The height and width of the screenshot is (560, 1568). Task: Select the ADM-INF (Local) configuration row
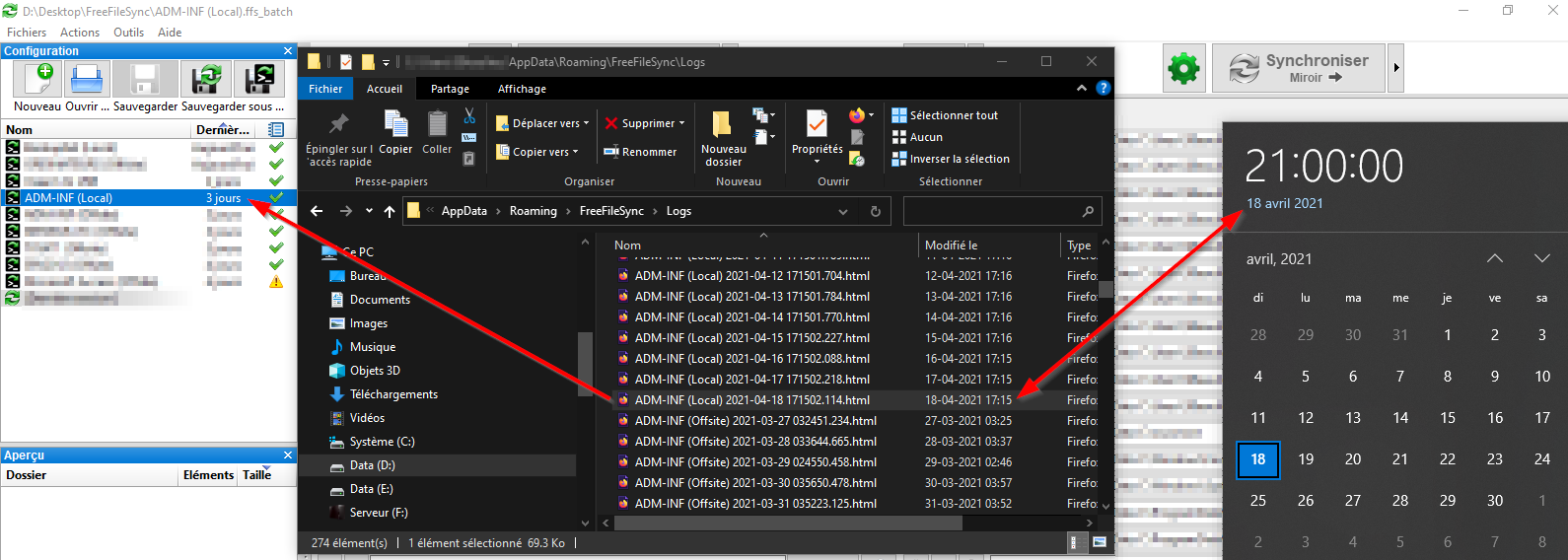(148, 197)
